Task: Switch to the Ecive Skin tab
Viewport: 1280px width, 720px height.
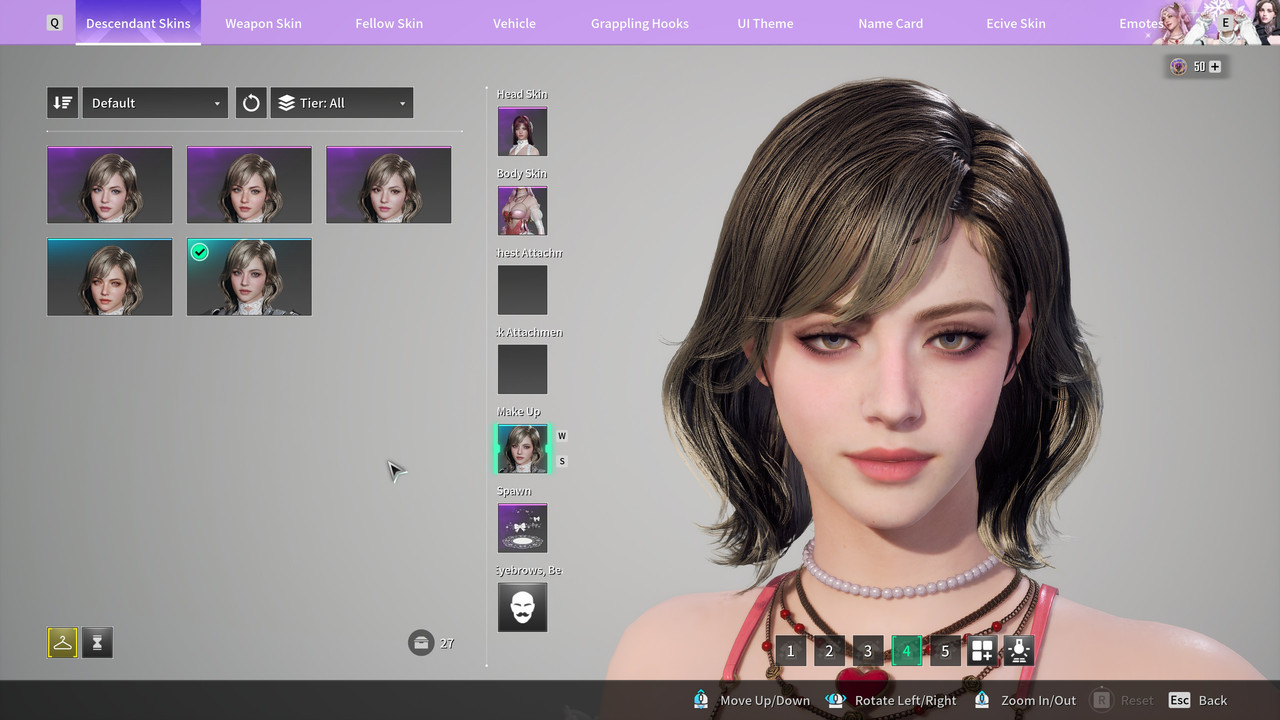Action: (x=1016, y=23)
